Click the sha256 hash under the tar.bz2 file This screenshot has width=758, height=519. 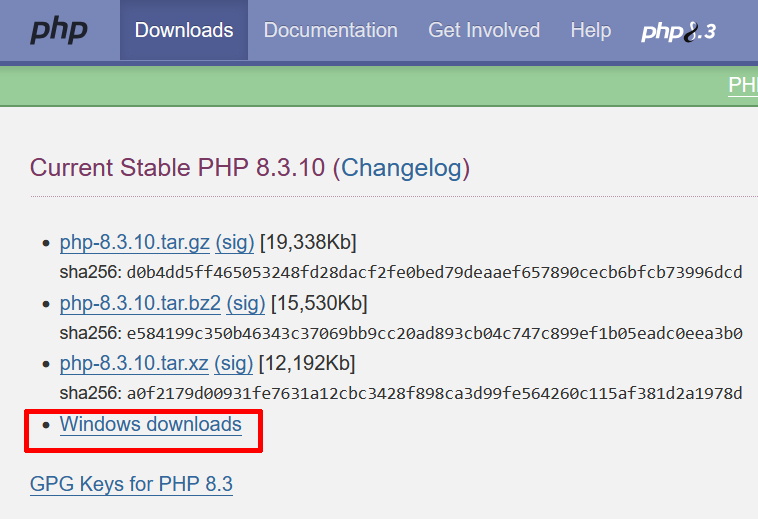tap(432, 333)
